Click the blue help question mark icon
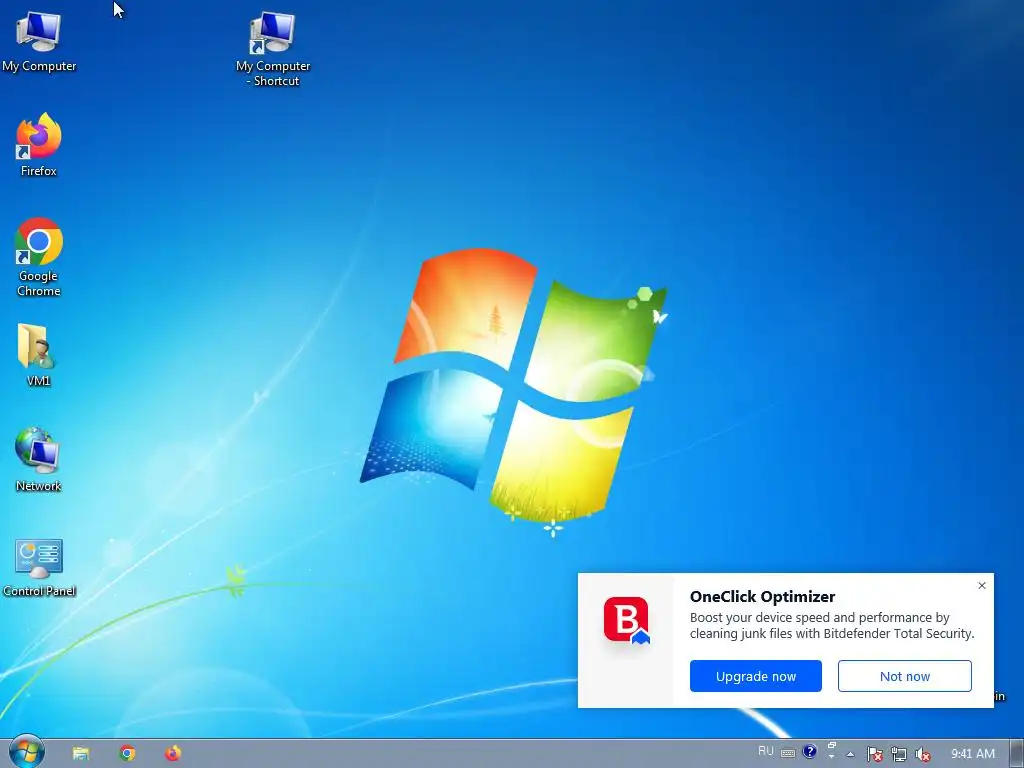1024x768 pixels. click(x=809, y=752)
